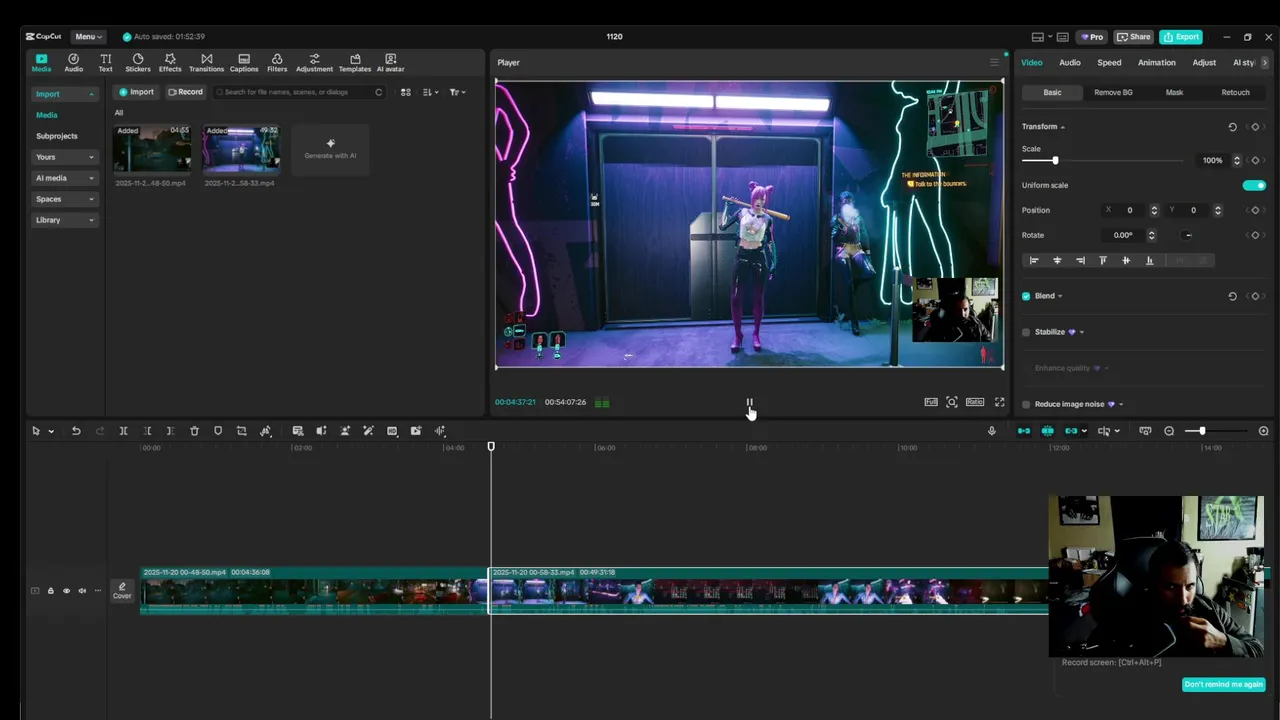
Task: Open the Text tool panel
Action: (x=105, y=63)
